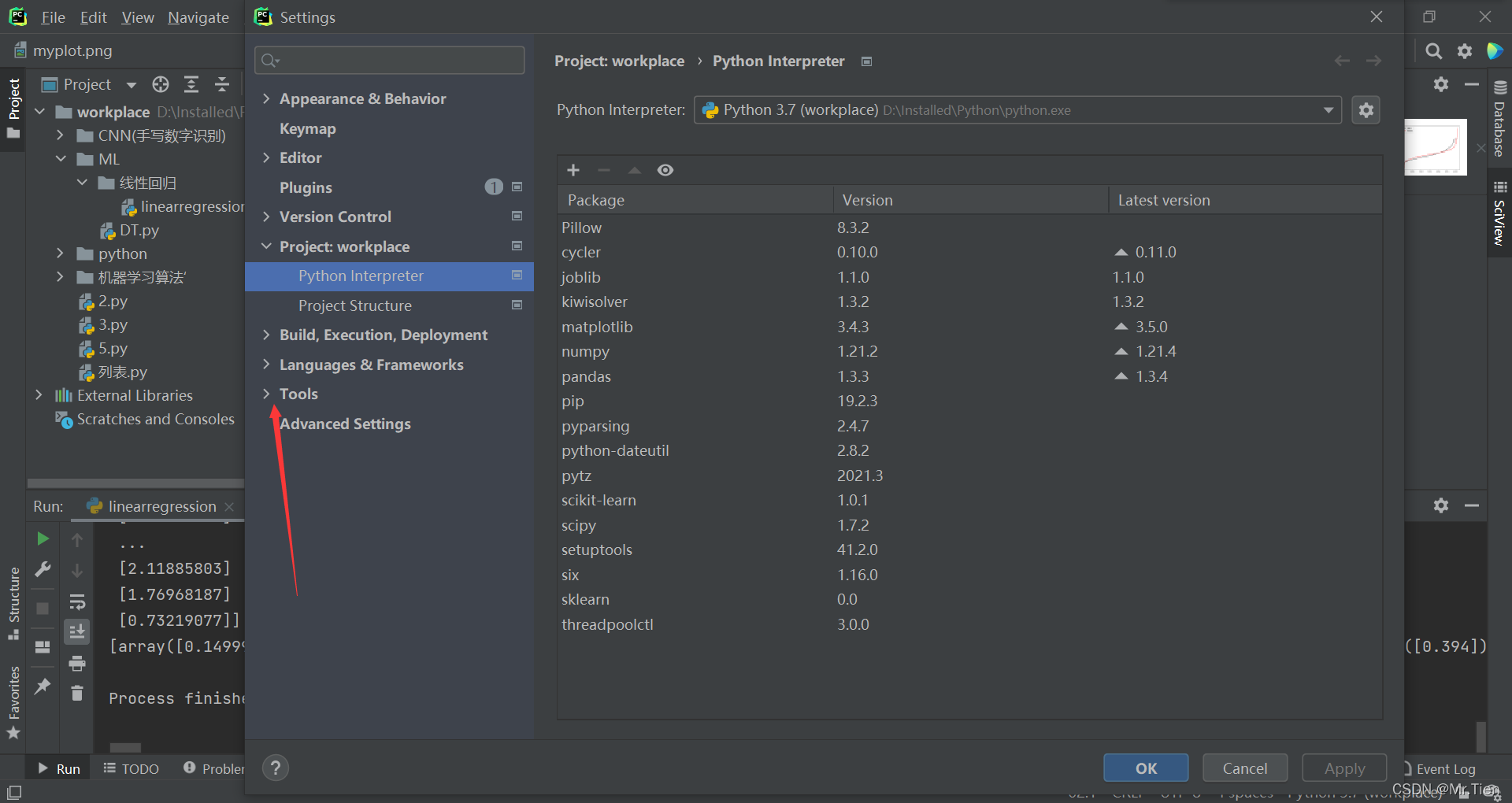Expand Languages & Frameworks section

266,364
